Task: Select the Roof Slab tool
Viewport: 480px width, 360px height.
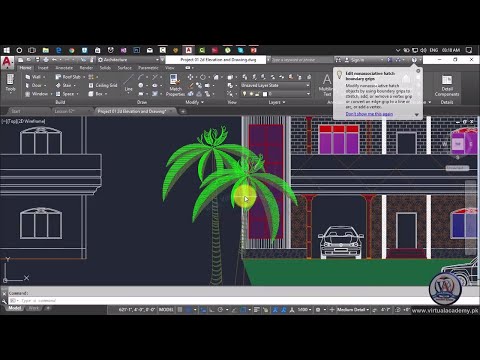Action: 68,77
